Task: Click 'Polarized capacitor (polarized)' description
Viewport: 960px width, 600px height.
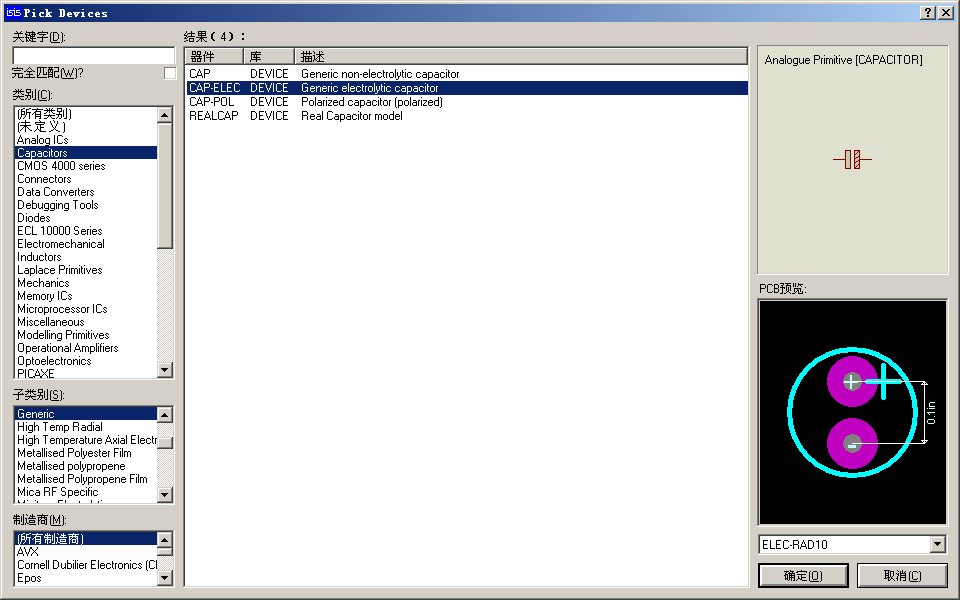Action: pos(372,102)
